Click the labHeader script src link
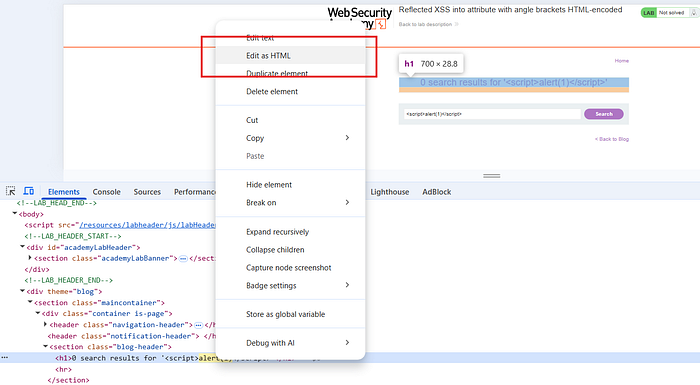The width and height of the screenshot is (700, 385). pyautogui.click(x=147, y=225)
